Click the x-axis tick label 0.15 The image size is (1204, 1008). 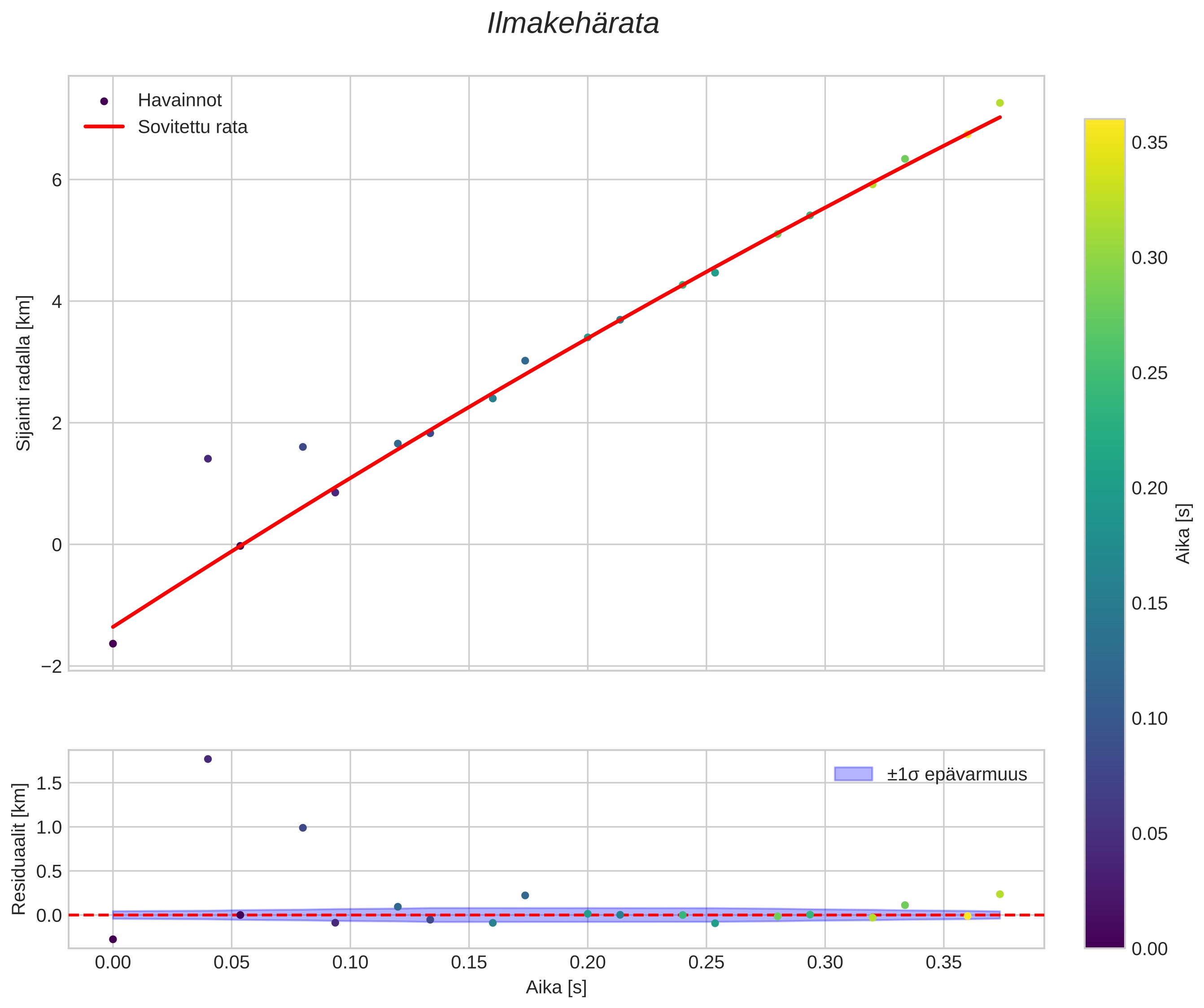(469, 962)
